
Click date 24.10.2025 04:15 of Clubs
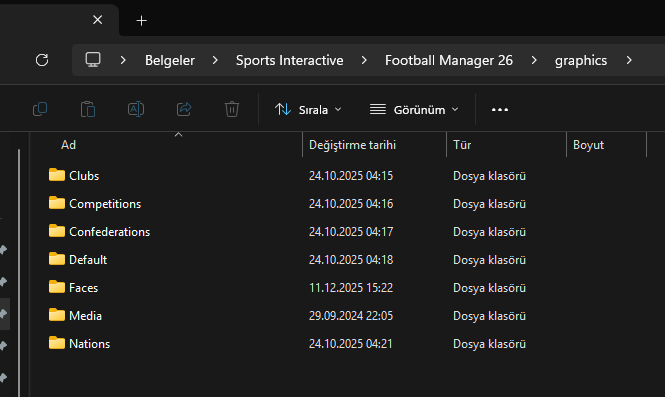(x=351, y=176)
